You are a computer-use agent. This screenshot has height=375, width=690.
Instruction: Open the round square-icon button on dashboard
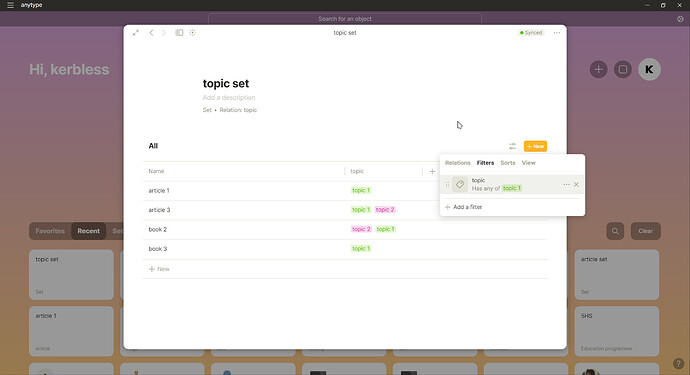[623, 70]
